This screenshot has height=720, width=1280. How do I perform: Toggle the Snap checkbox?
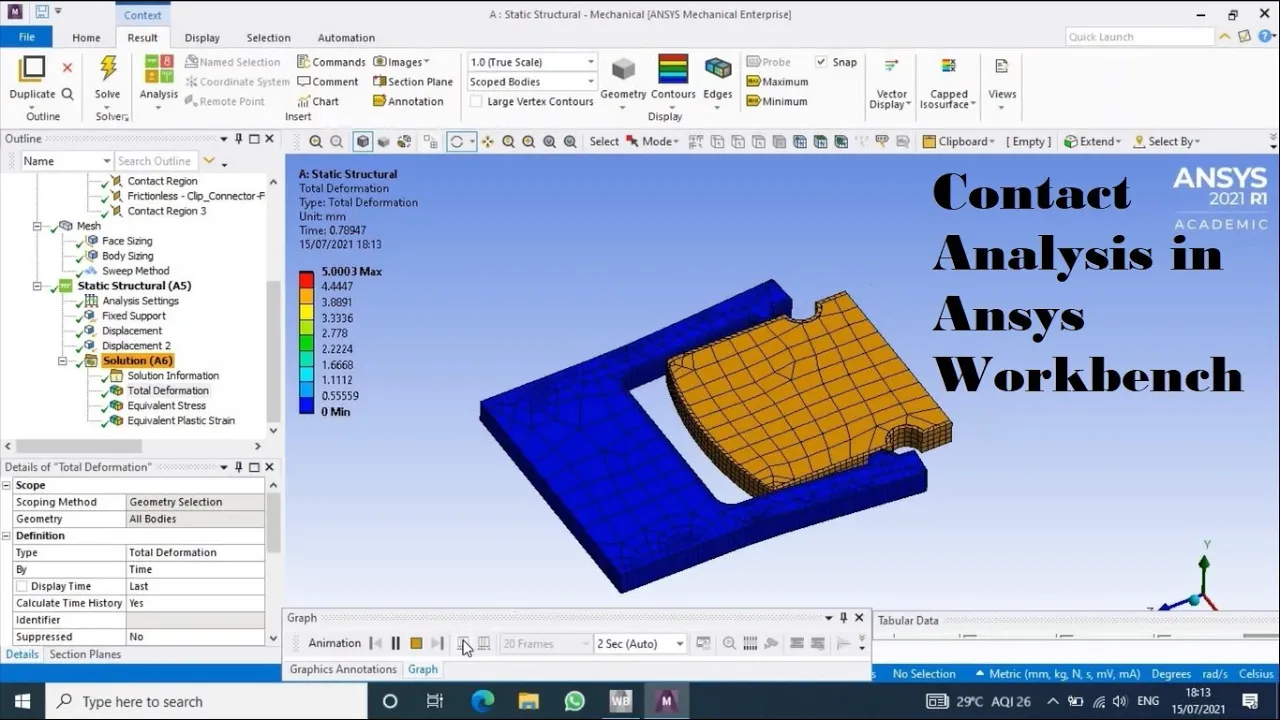coord(821,62)
